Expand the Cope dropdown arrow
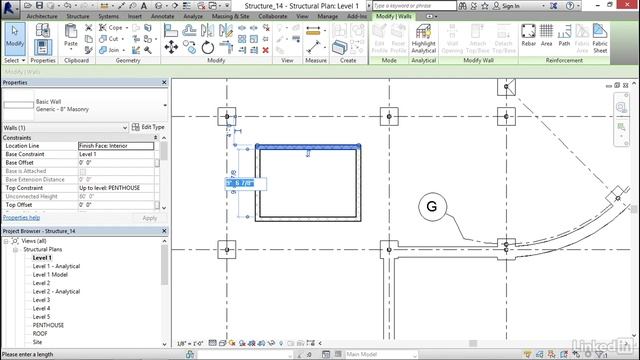The image size is (640, 360). [127, 28]
